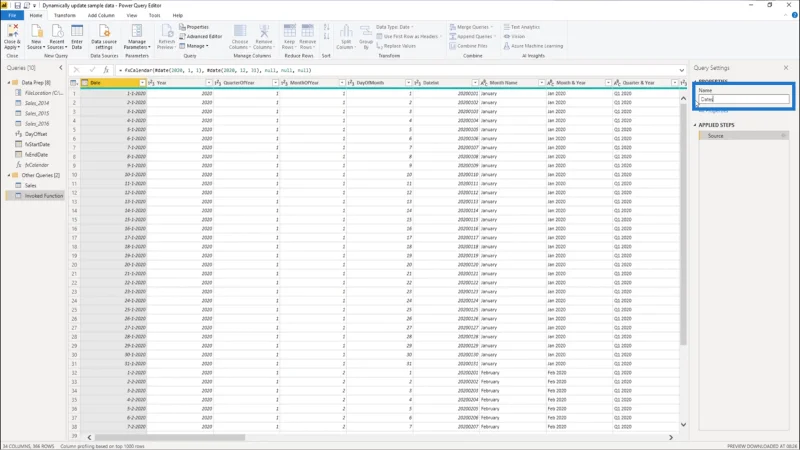
Task: Cancel formula edit with X icon
Action: 77,70
